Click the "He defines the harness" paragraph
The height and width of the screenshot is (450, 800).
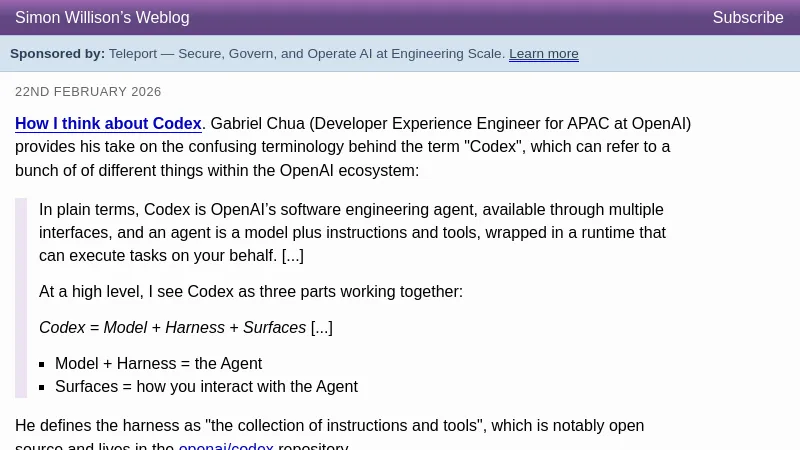329,426
